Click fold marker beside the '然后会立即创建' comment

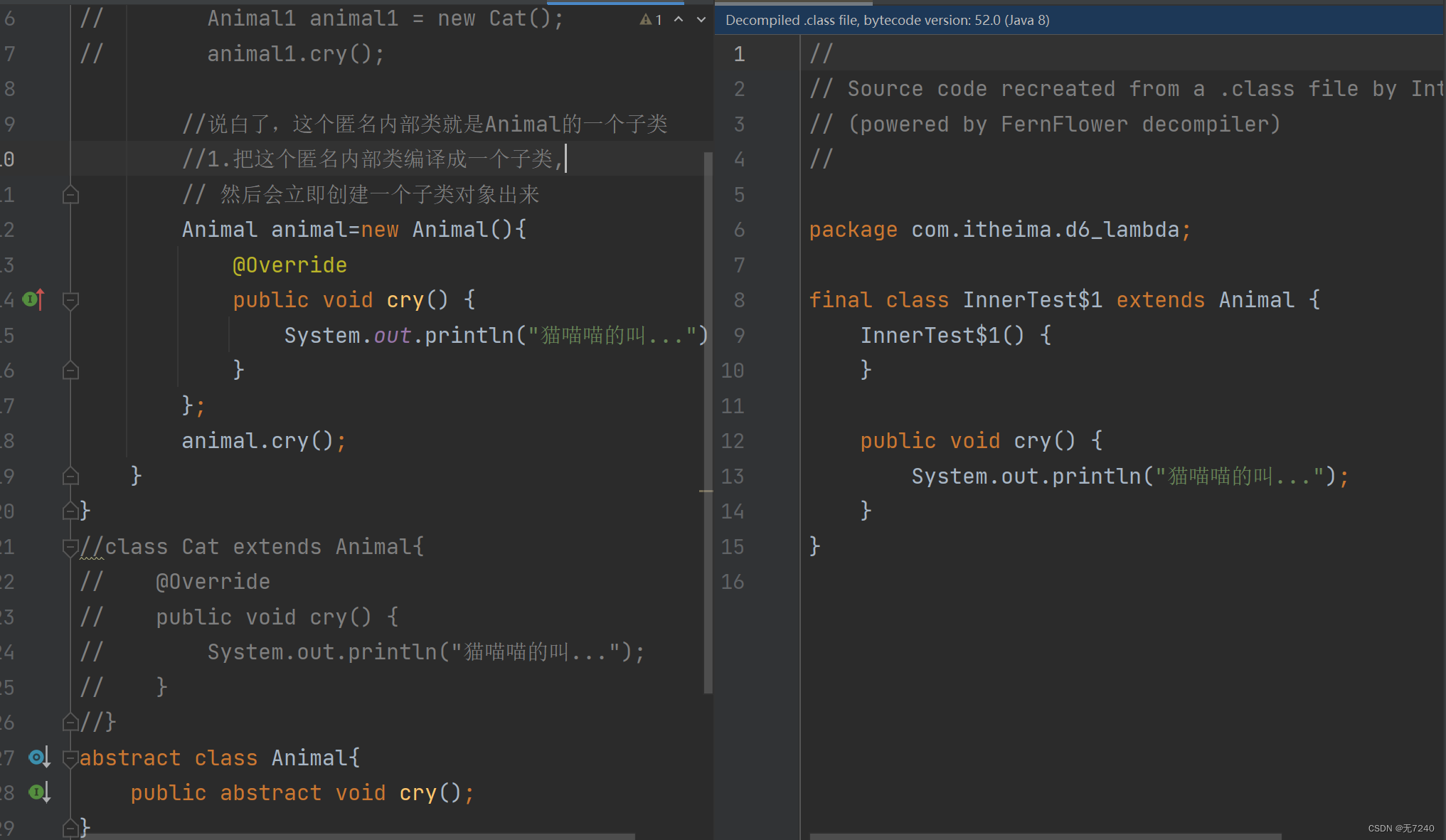(x=70, y=194)
